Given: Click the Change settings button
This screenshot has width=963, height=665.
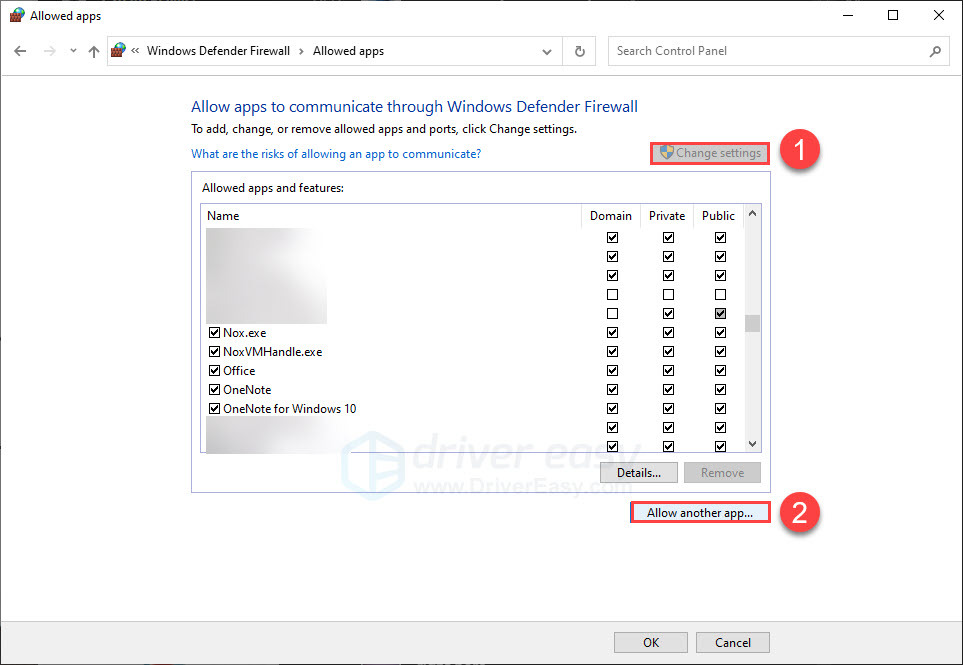Looking at the screenshot, I should pyautogui.click(x=710, y=153).
